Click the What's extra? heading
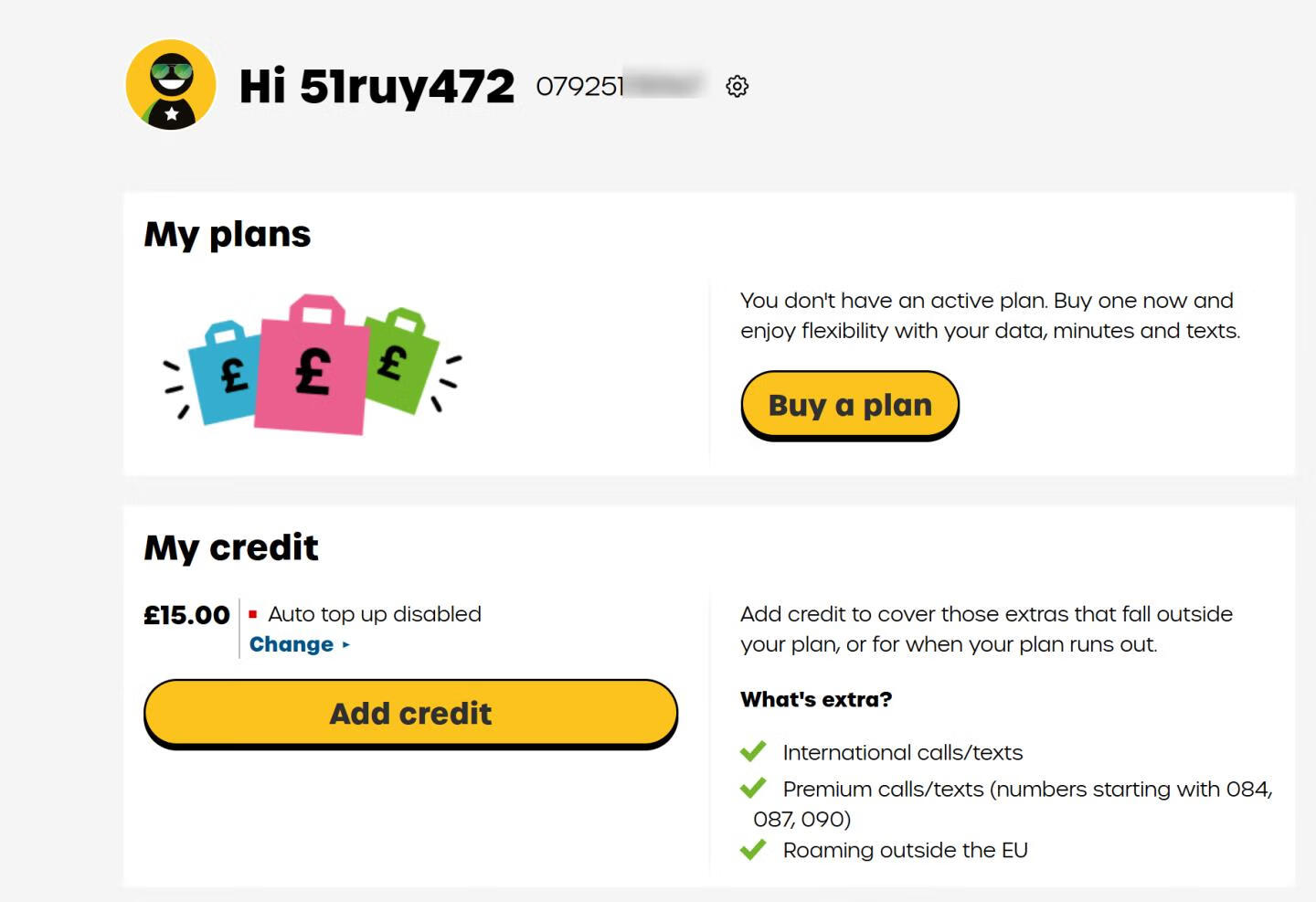The width and height of the screenshot is (1316, 902). tap(816, 699)
